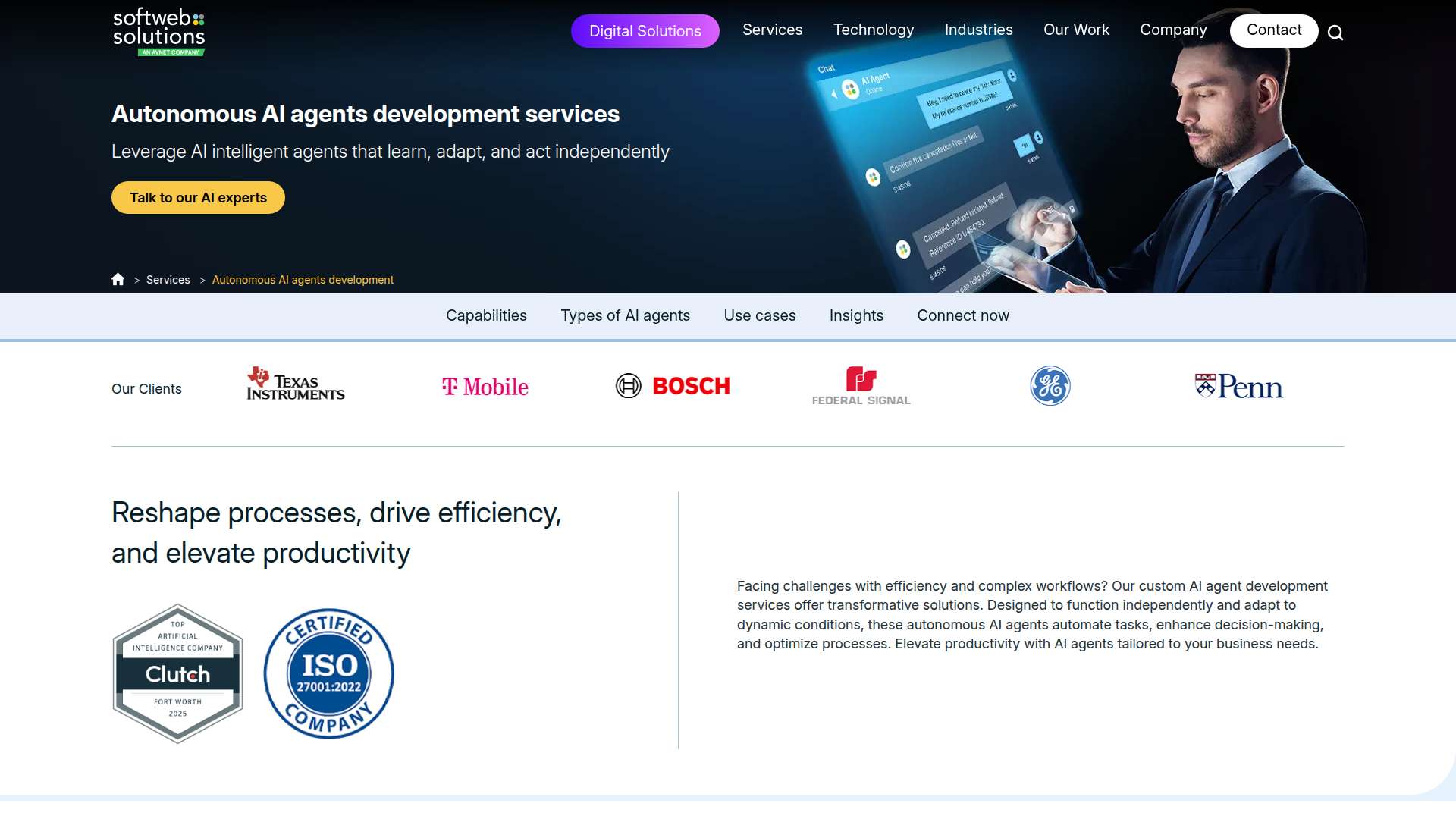This screenshot has width=1456, height=819.
Task: Open the Company navigation menu
Action: click(x=1173, y=30)
